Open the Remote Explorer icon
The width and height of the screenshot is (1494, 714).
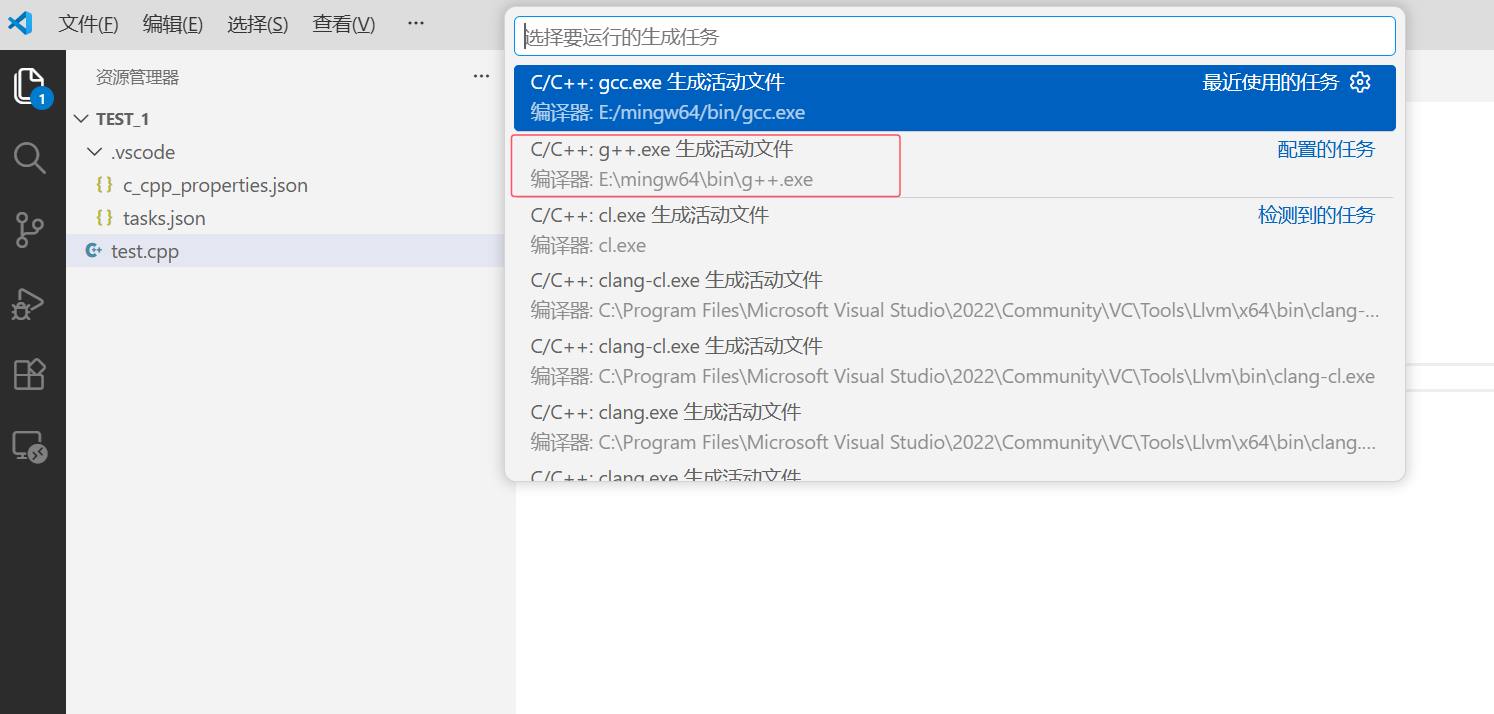pos(30,447)
